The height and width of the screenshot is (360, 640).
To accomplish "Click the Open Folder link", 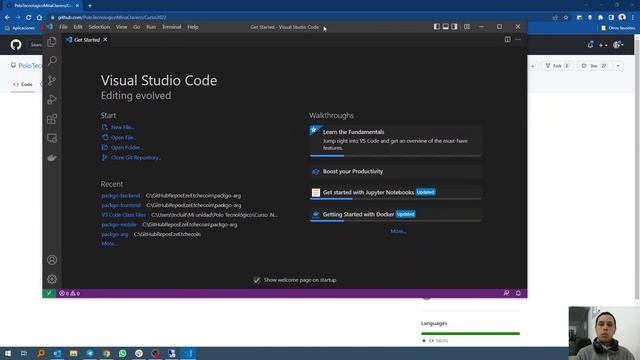I will point(127,147).
